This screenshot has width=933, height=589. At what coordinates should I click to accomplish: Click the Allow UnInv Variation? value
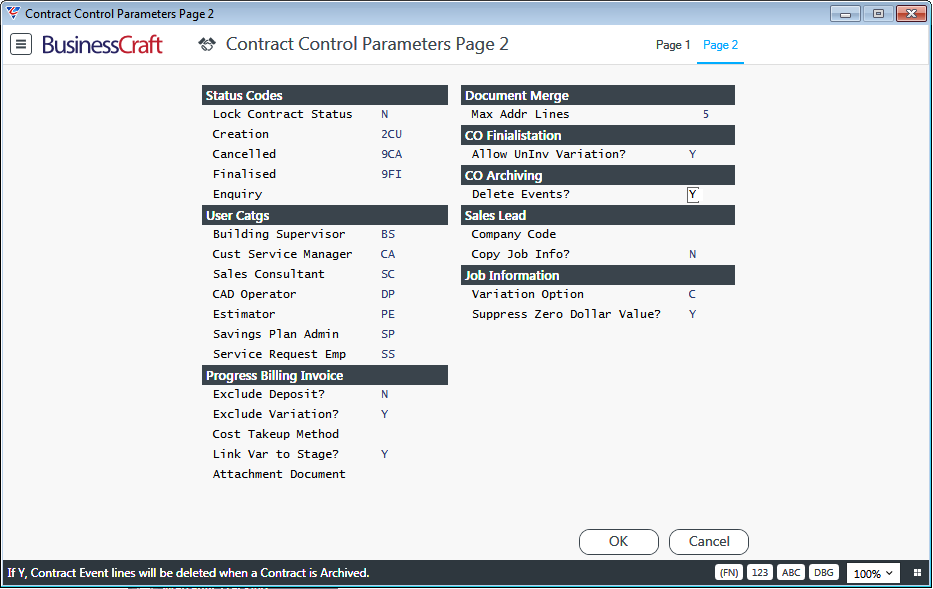(693, 154)
